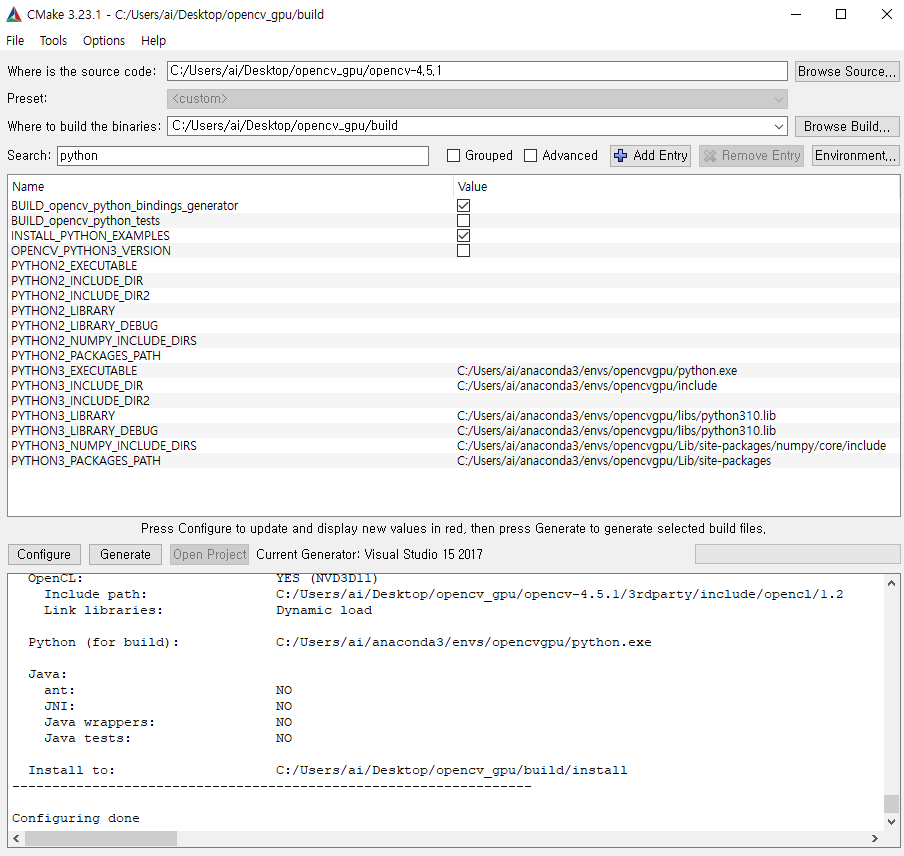Open the Tools menu
This screenshot has height=856, width=904.
coord(53,40)
